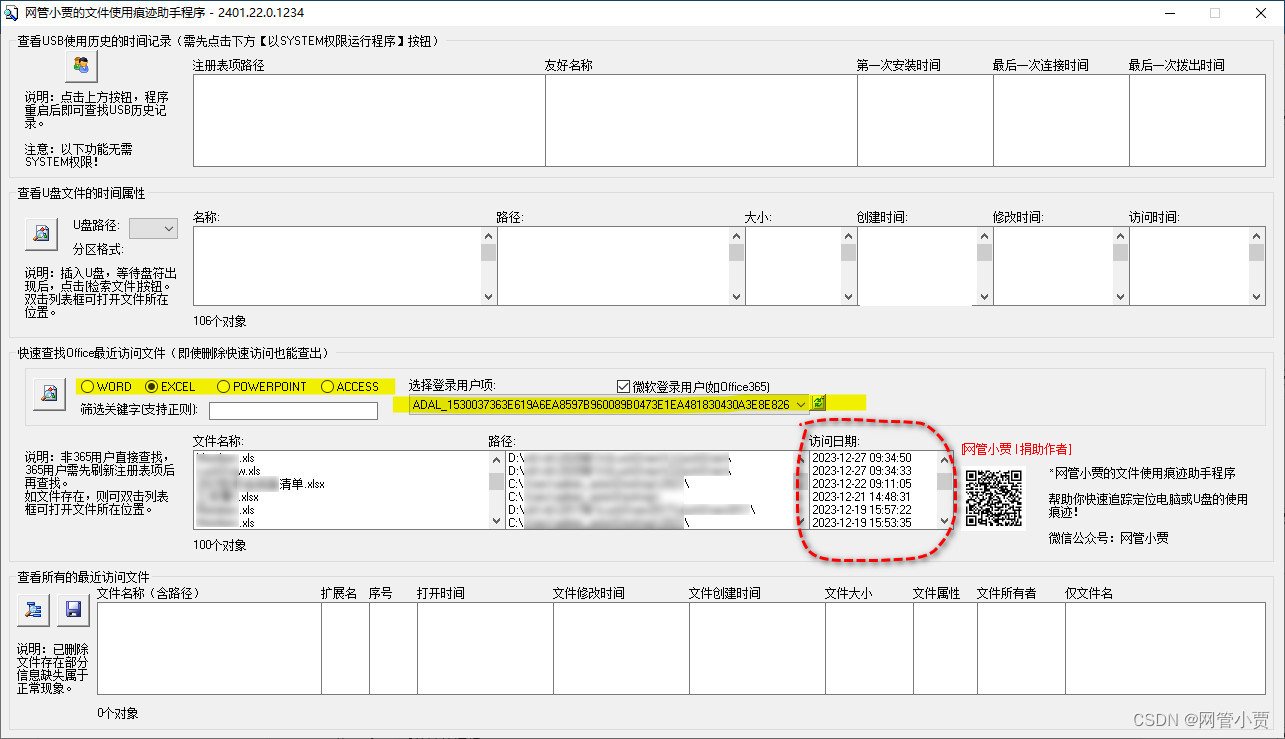
Task: Click up arrow of U盘 名称 list scrollbar
Action: [x=488, y=236]
